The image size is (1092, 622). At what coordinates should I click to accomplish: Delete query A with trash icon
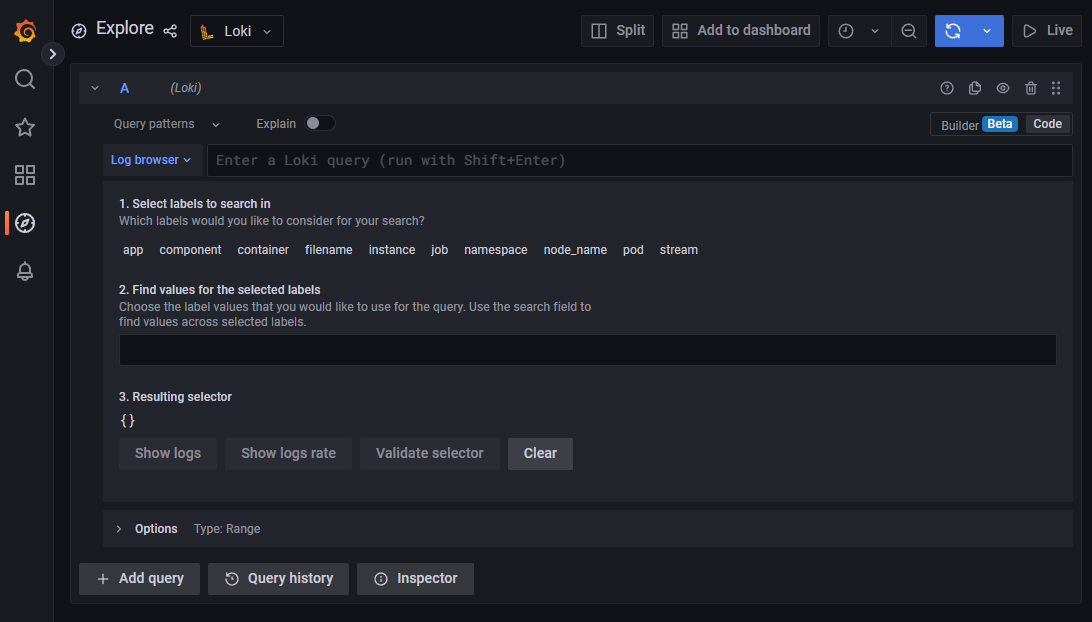click(x=1031, y=88)
